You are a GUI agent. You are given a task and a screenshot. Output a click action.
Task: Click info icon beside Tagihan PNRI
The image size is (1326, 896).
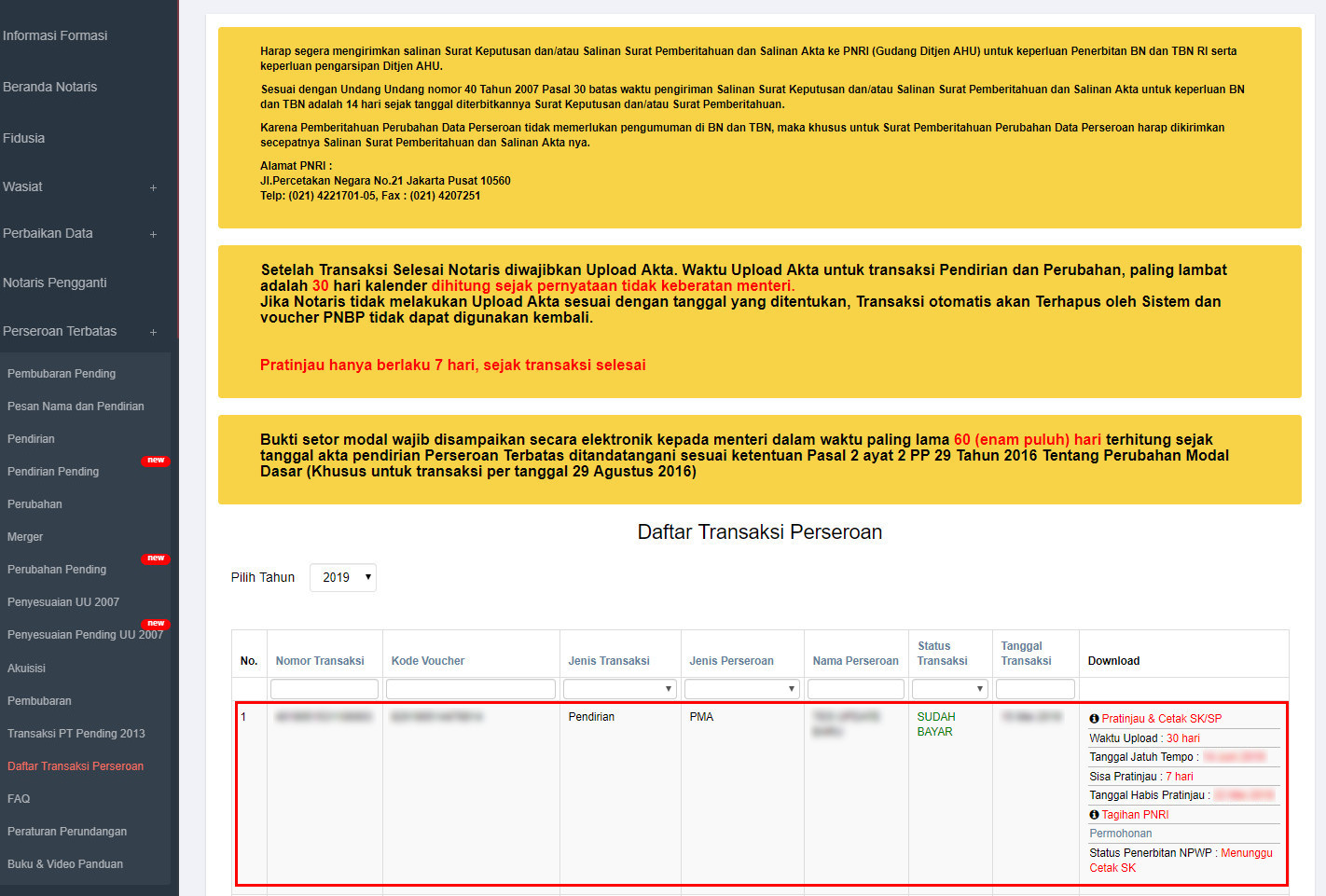[x=1095, y=815]
